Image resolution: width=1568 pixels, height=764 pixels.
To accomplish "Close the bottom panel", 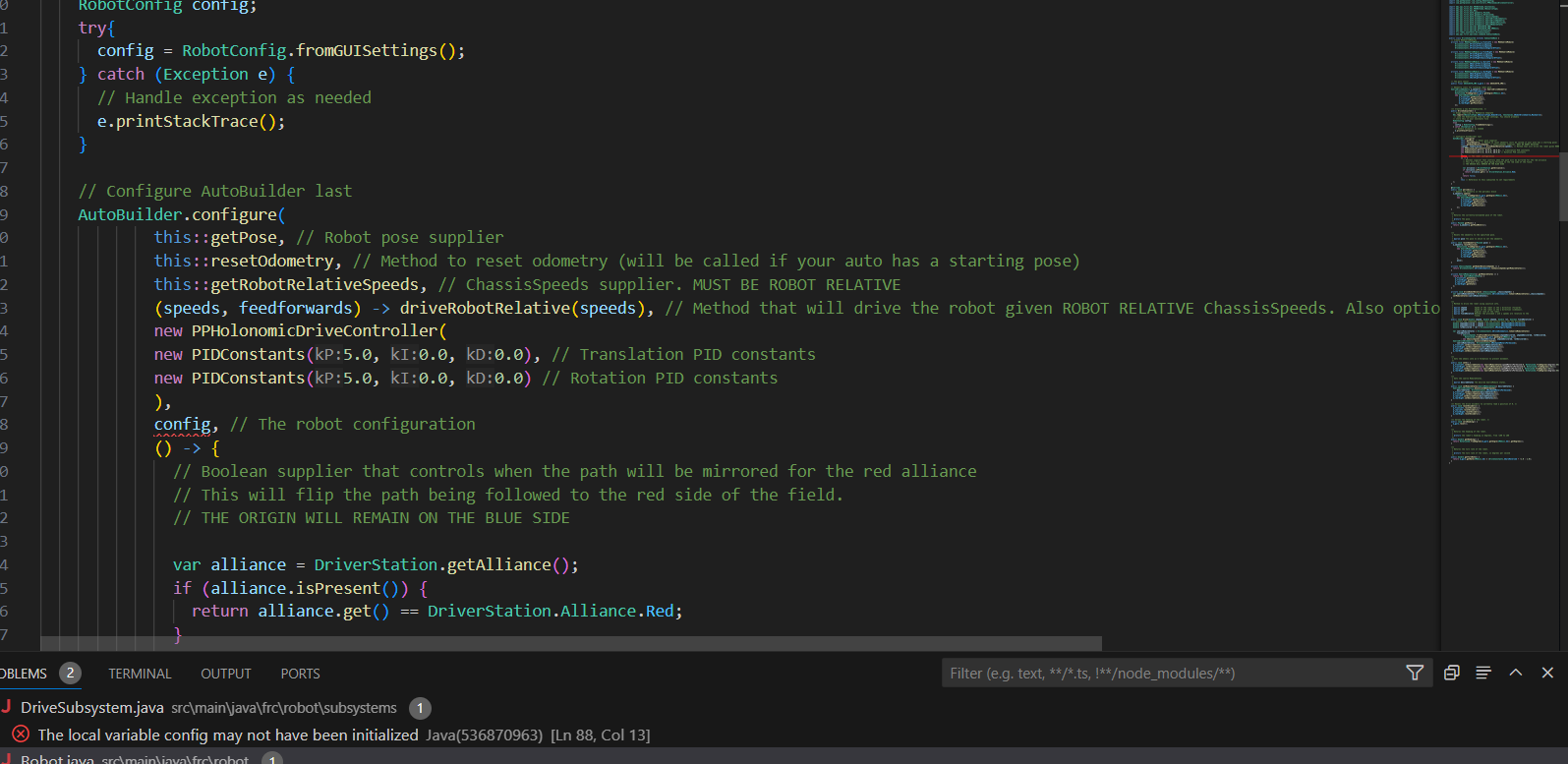I will point(1547,673).
